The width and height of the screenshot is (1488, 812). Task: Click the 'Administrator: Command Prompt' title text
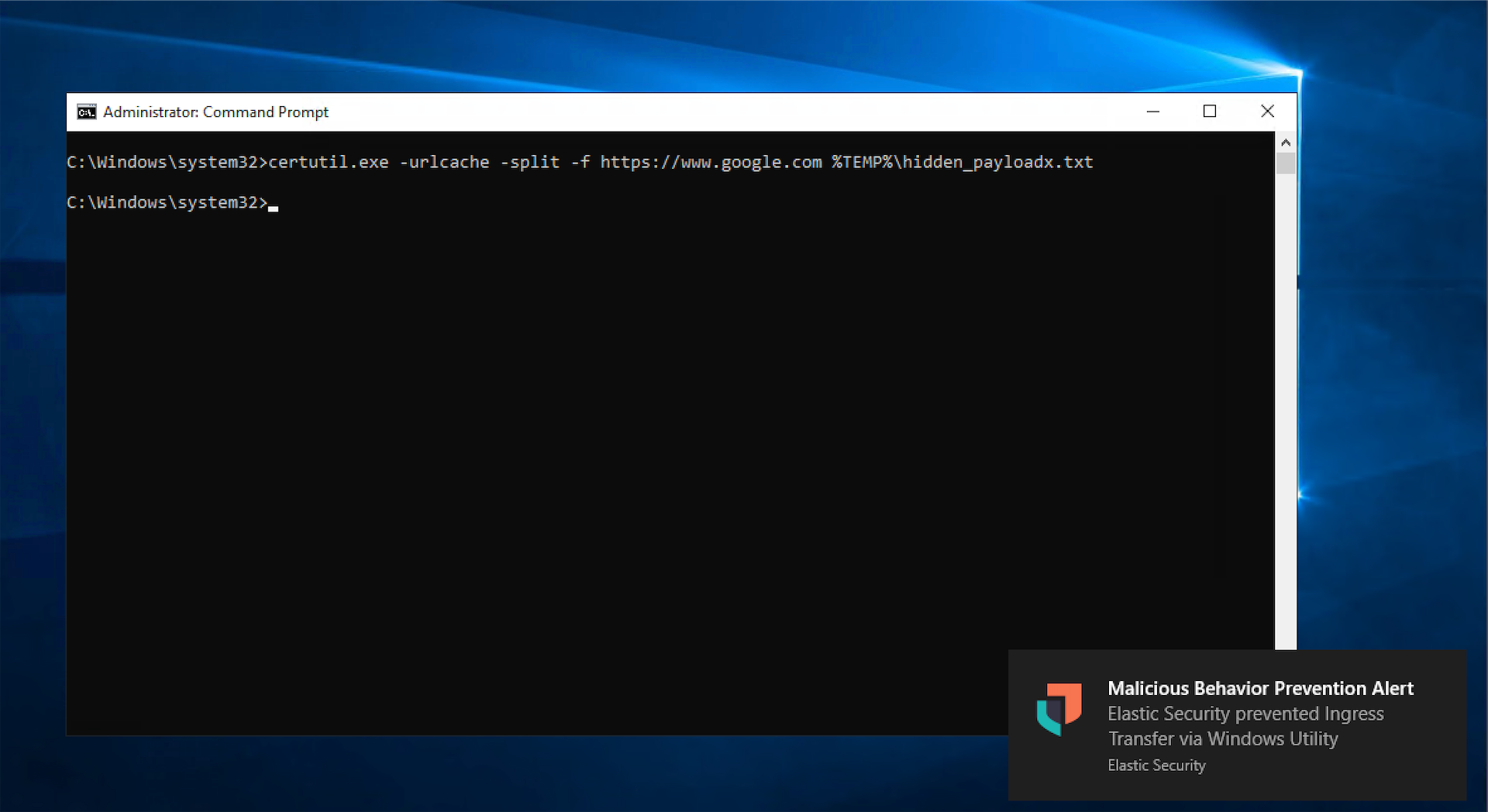pyautogui.click(x=215, y=112)
